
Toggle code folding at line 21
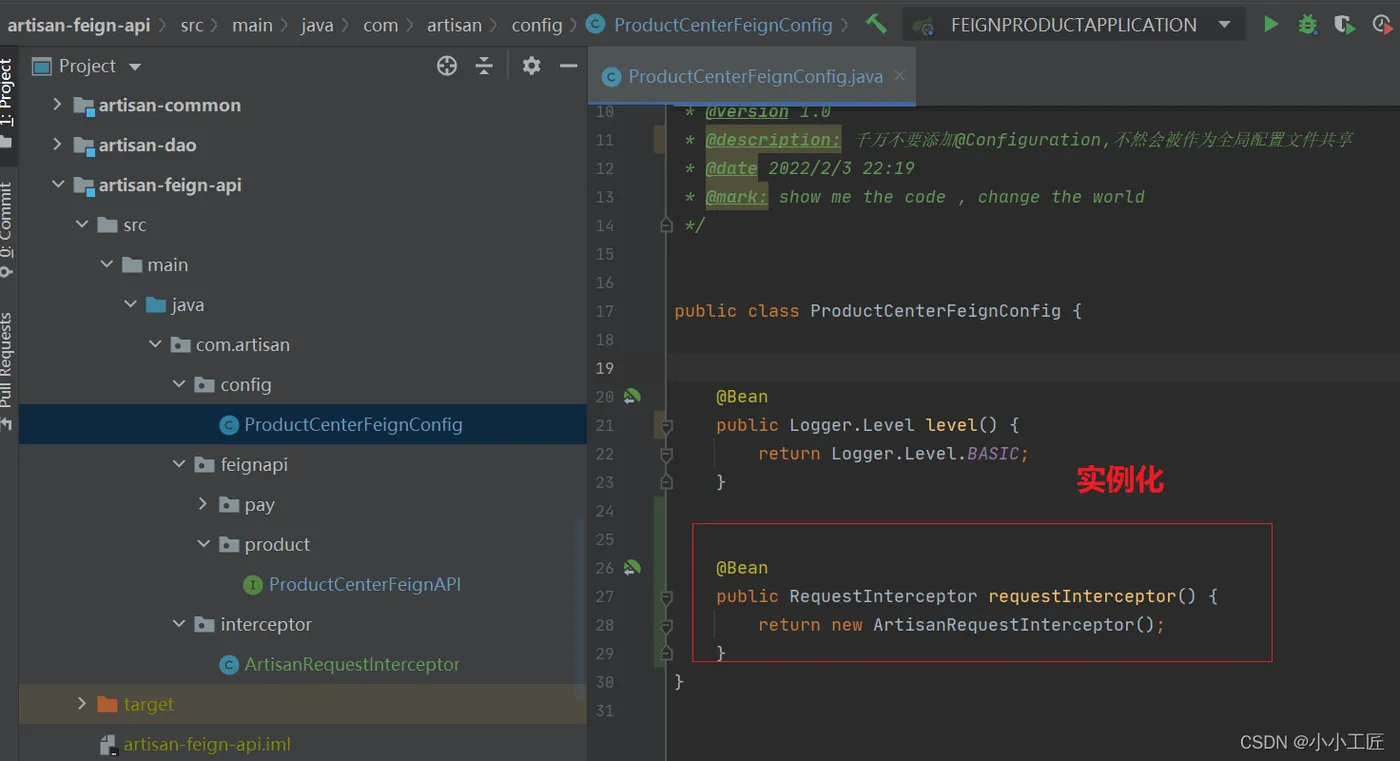point(666,425)
